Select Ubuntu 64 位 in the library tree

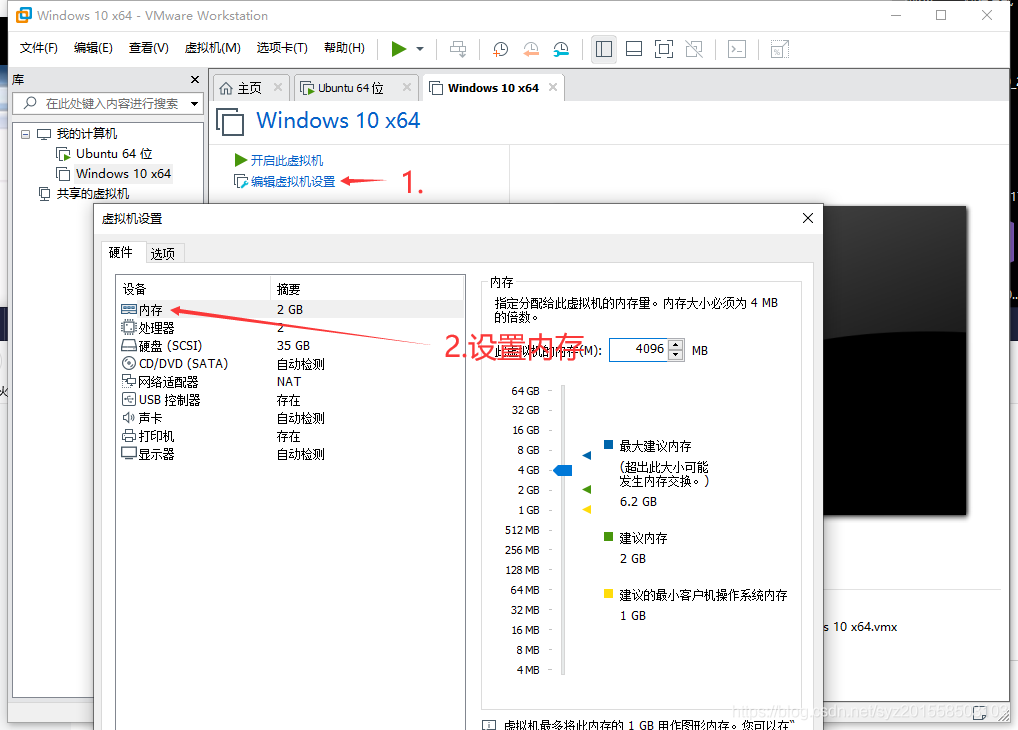click(x=114, y=154)
